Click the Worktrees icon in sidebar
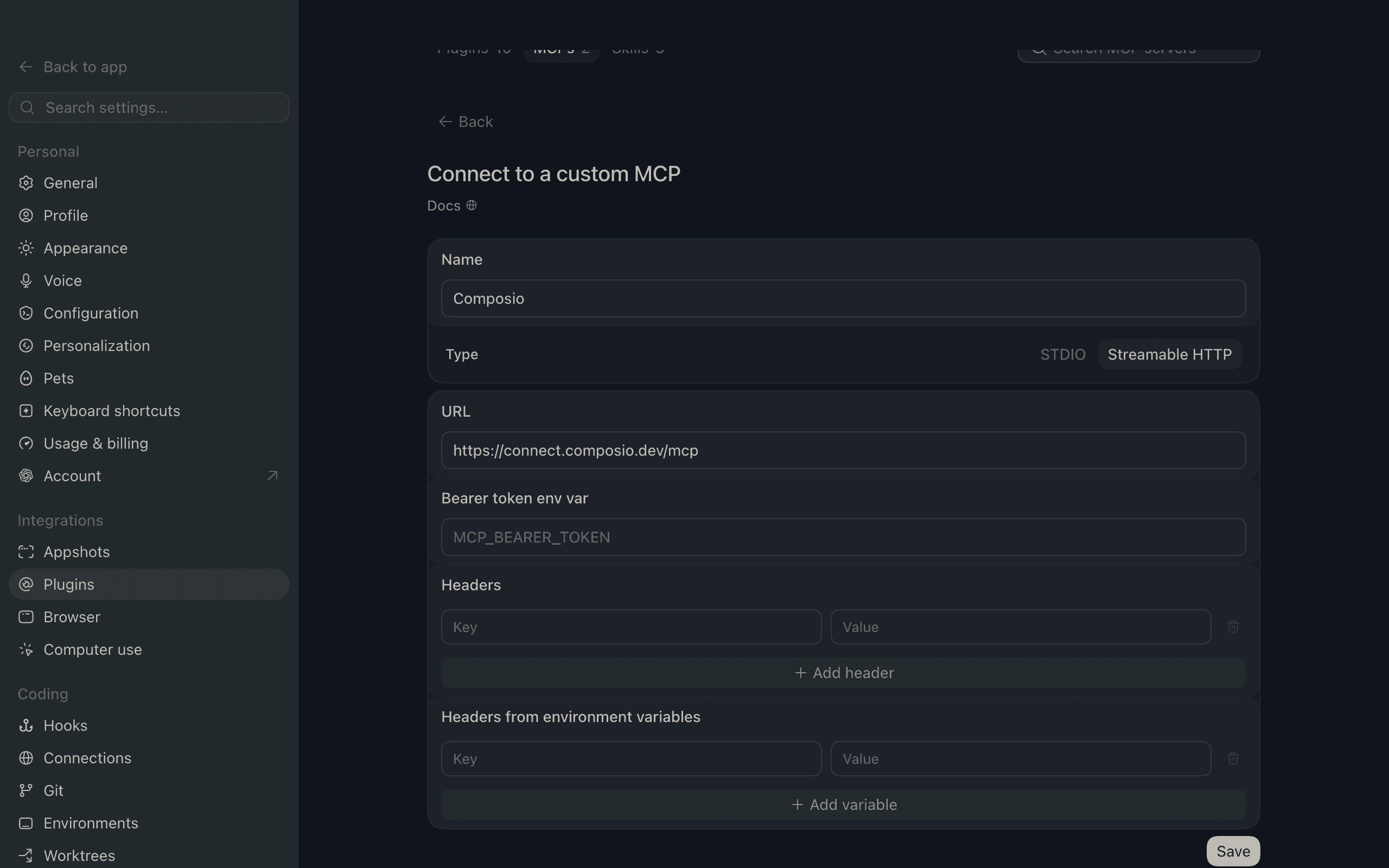 click(26, 856)
